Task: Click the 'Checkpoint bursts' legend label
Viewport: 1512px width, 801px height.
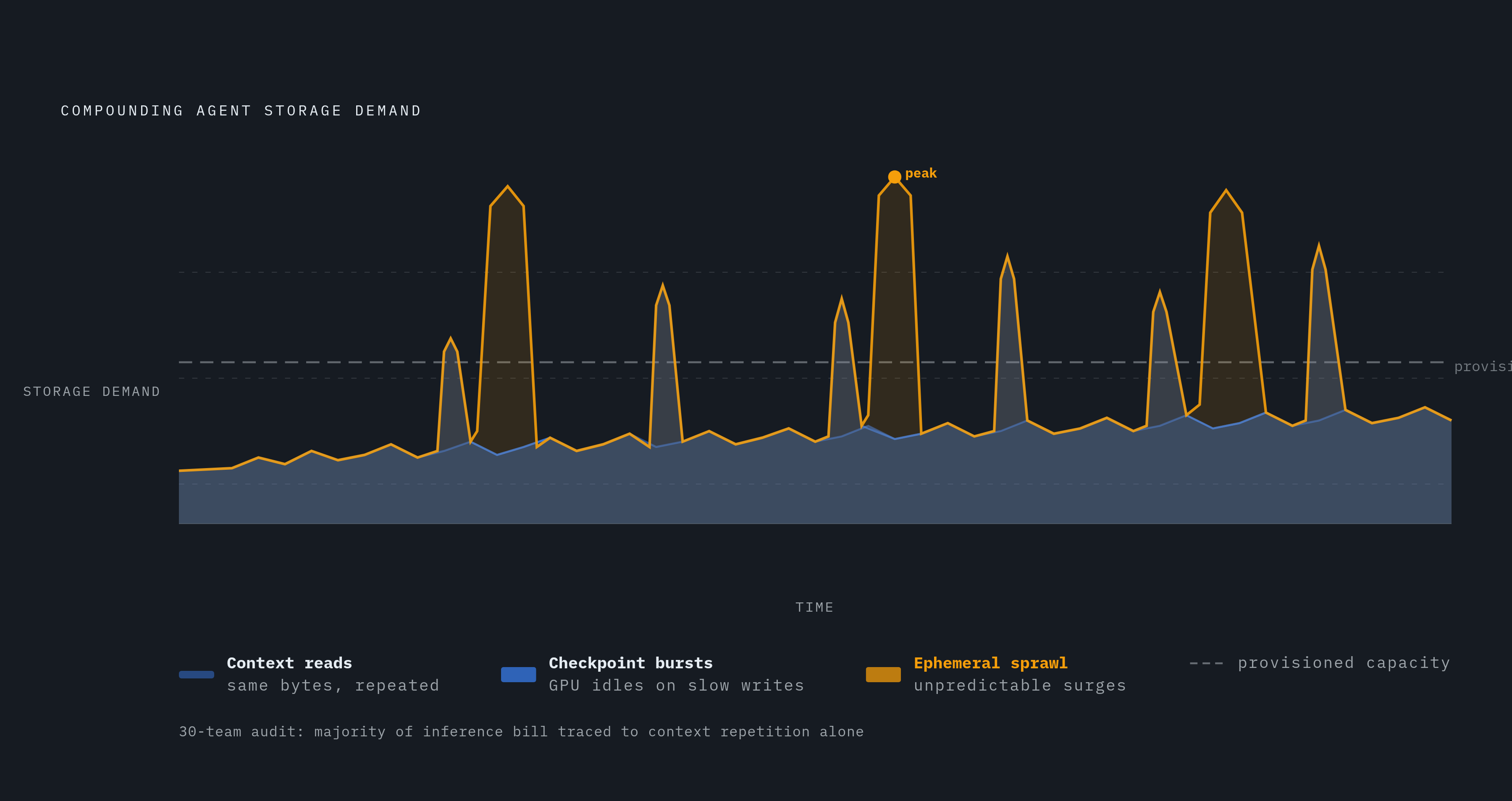Action: point(630,663)
